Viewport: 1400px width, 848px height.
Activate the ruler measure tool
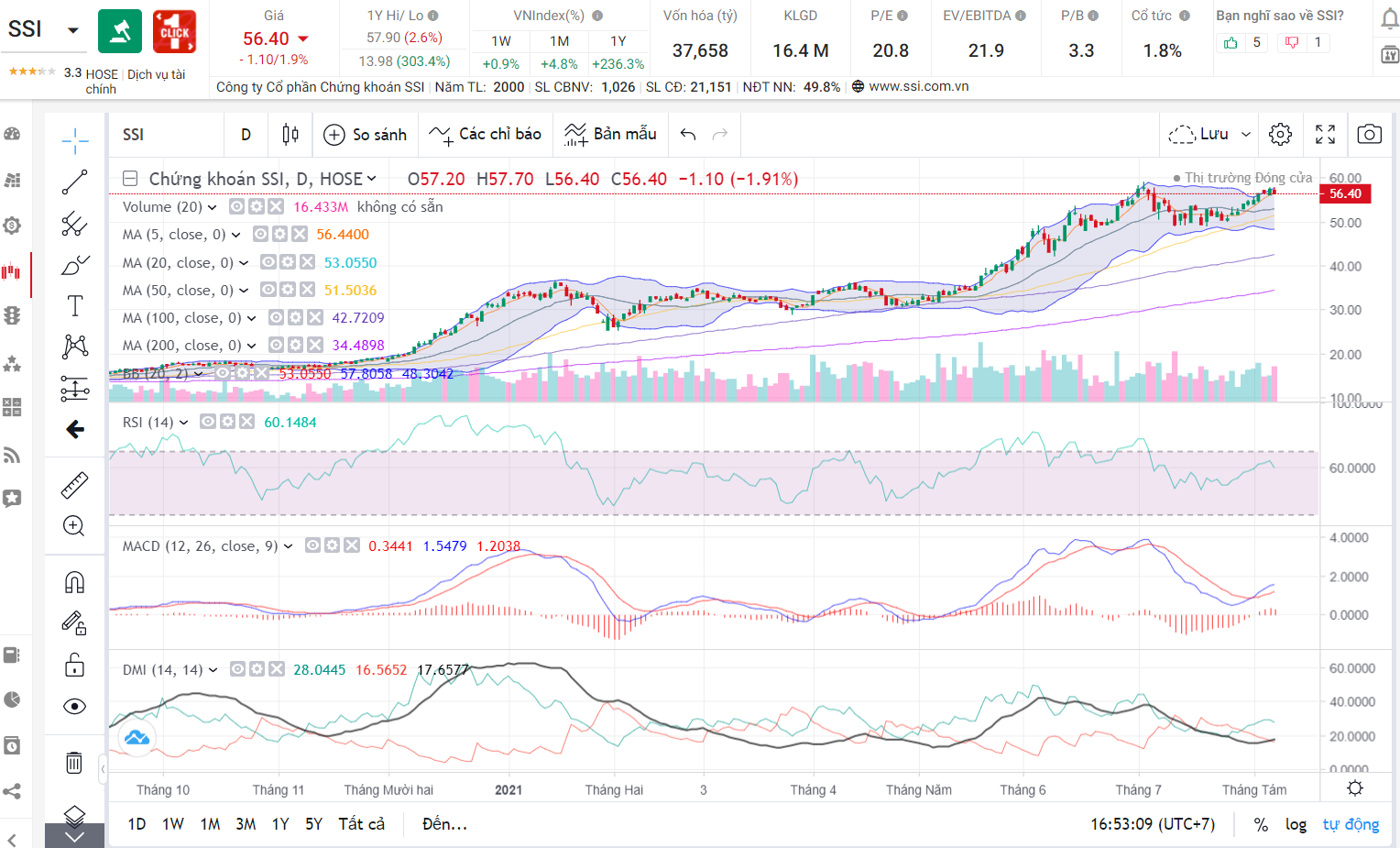click(x=75, y=485)
